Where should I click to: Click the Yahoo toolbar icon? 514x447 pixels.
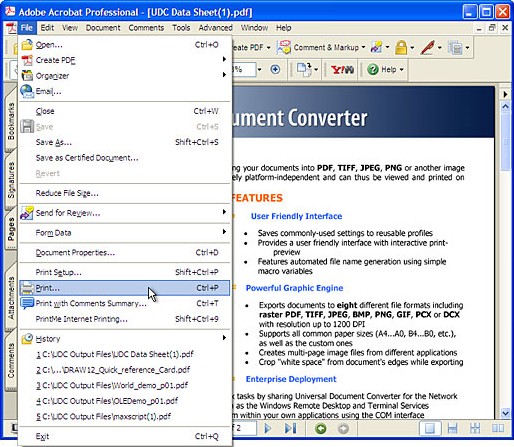[342, 69]
